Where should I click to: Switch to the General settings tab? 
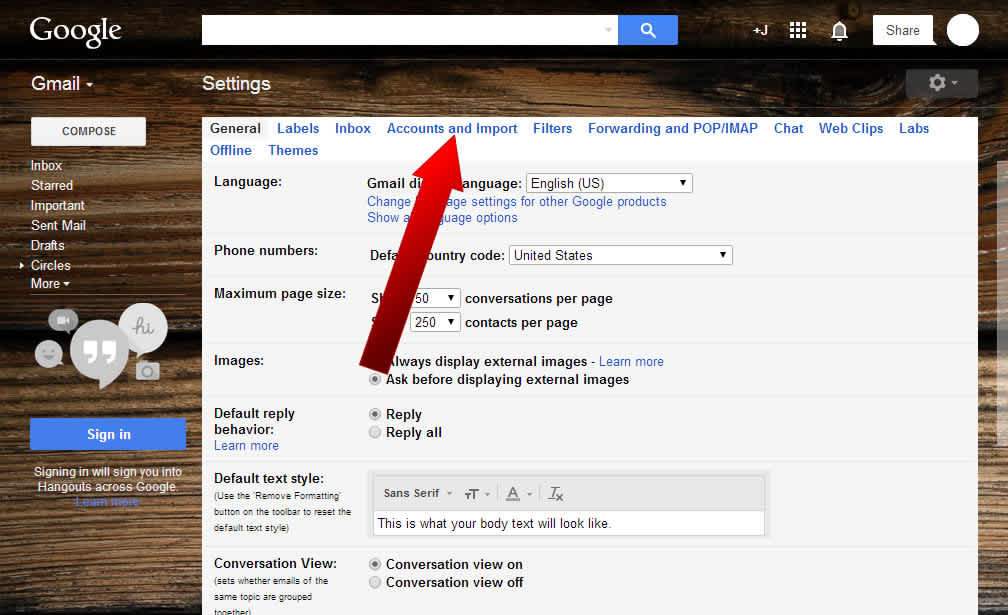[x=235, y=129]
